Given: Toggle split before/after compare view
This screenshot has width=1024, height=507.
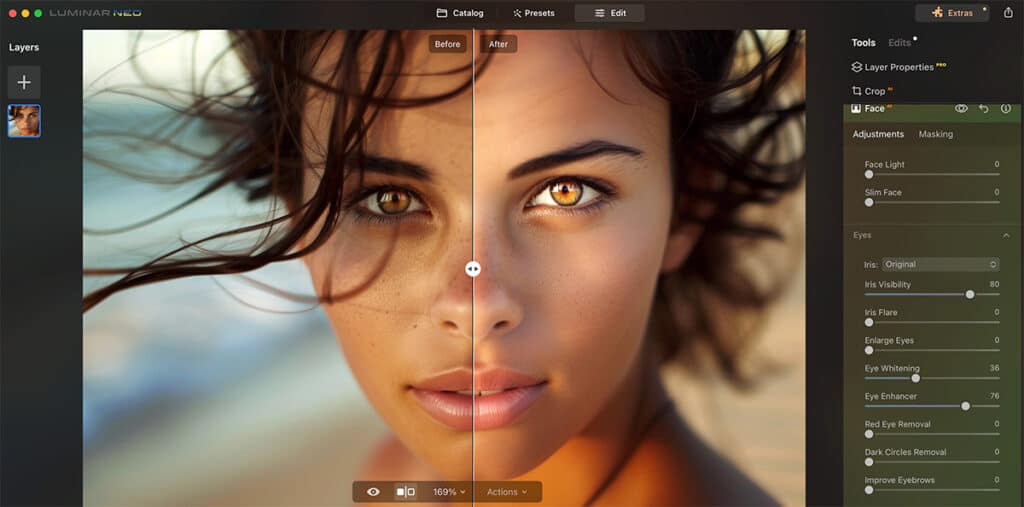Looking at the screenshot, I should (405, 492).
